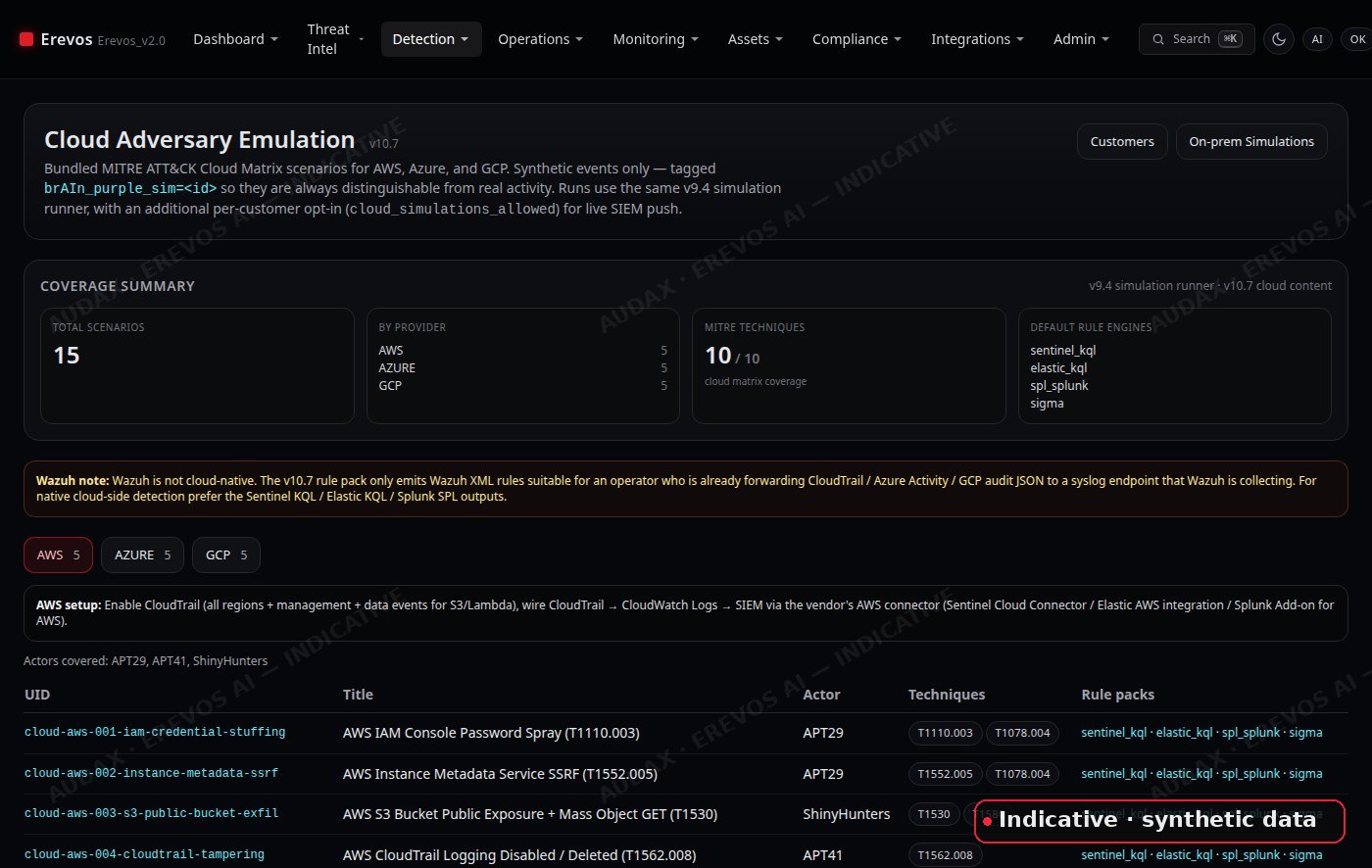Open the Admin dropdown
The image size is (1372, 868).
[x=1081, y=39]
